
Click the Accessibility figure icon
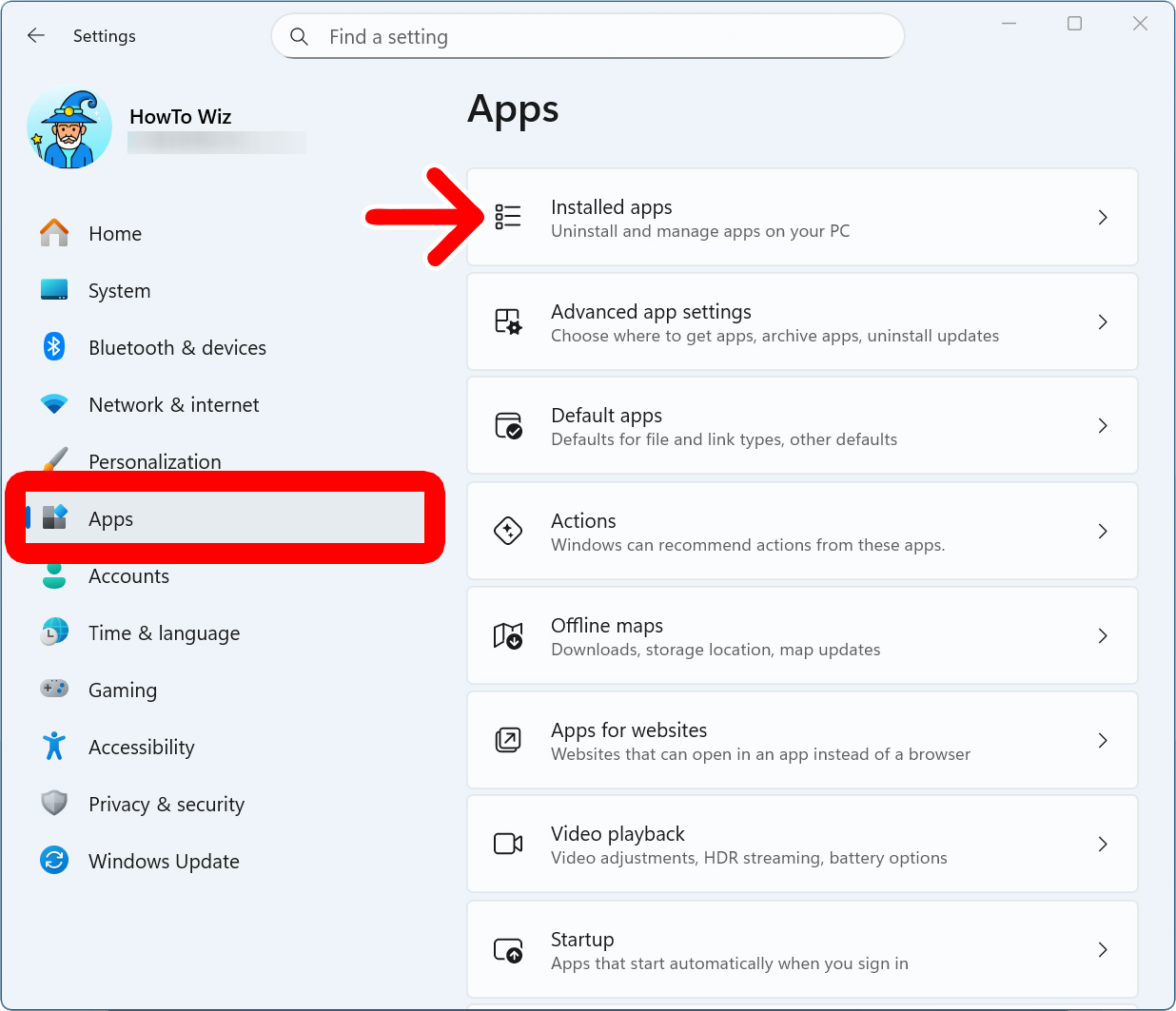(54, 747)
